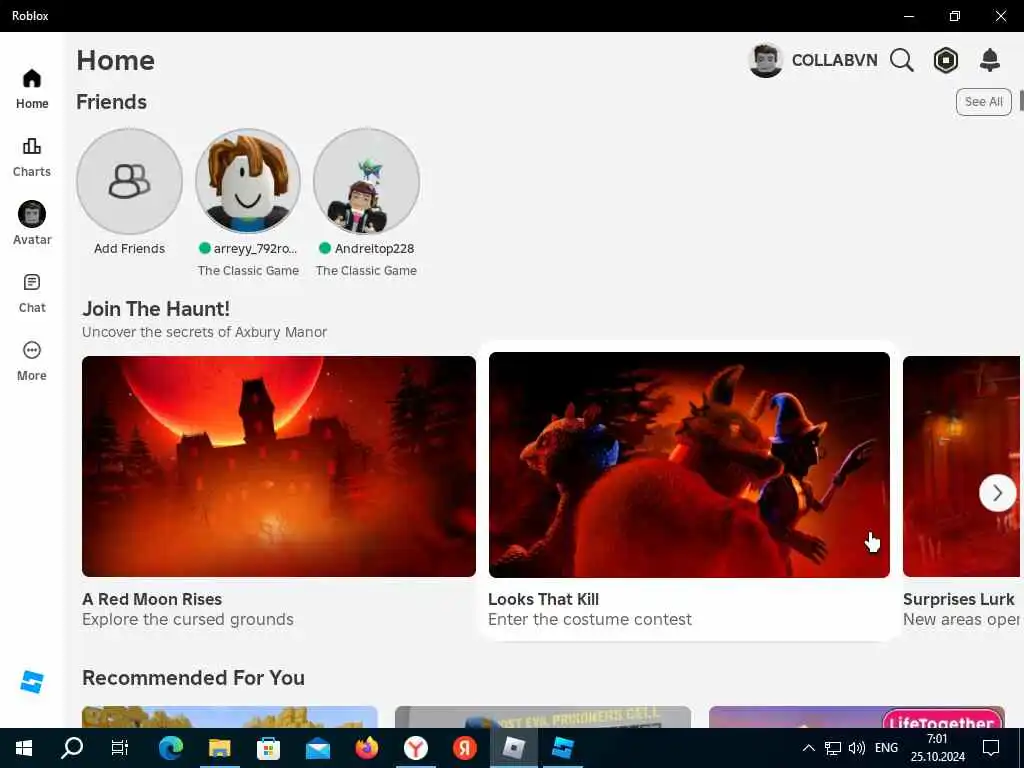1024x768 pixels.
Task: Open the LifeTogether recommended game card
Action: tap(857, 717)
